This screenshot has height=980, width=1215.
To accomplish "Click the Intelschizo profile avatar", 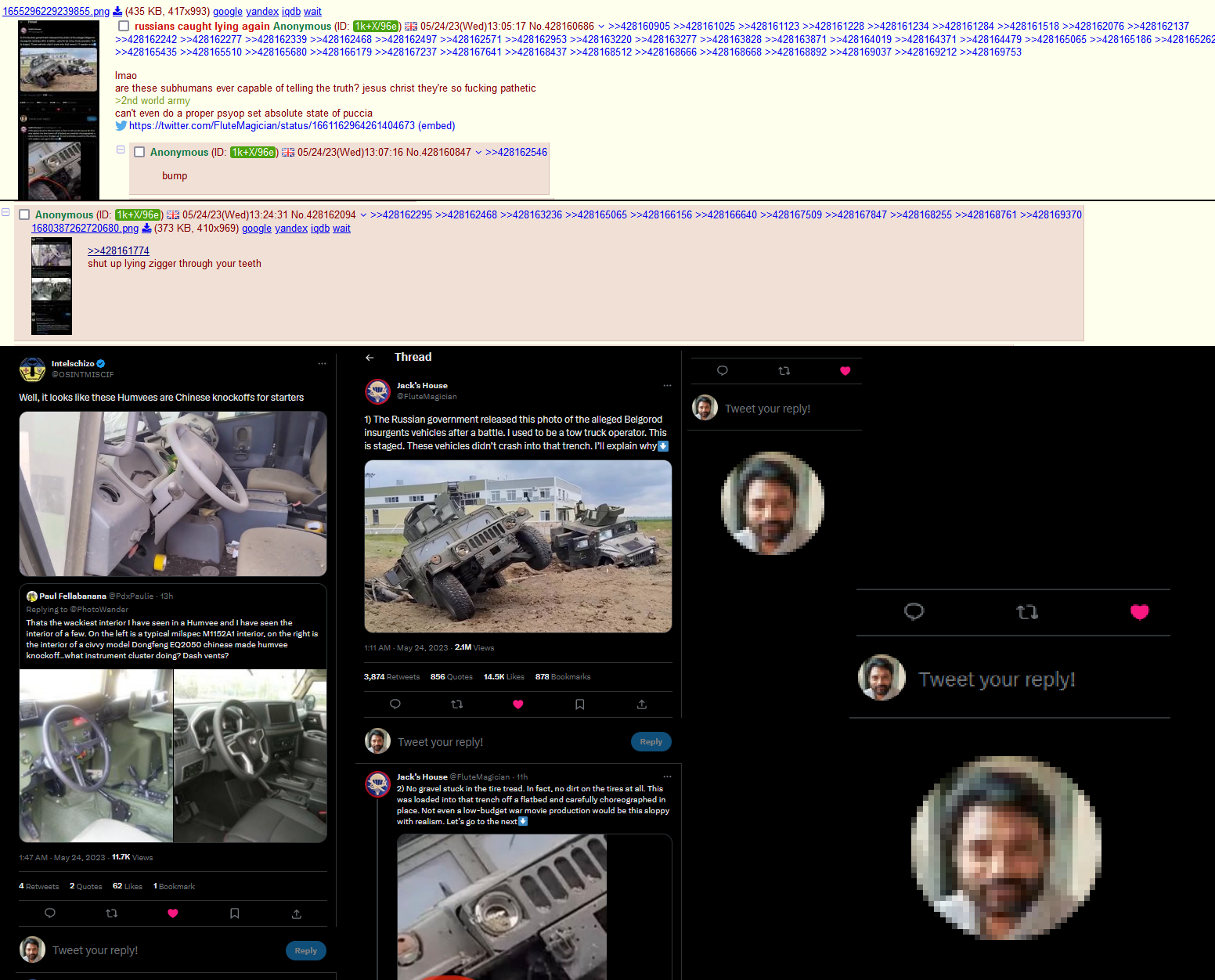I will click(x=32, y=369).
